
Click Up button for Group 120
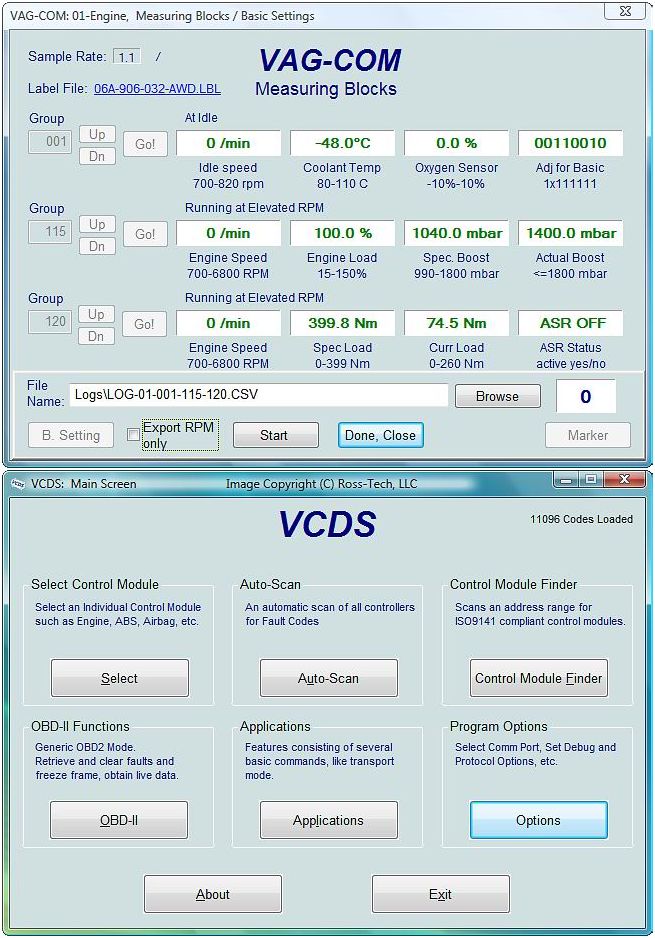tap(97, 314)
